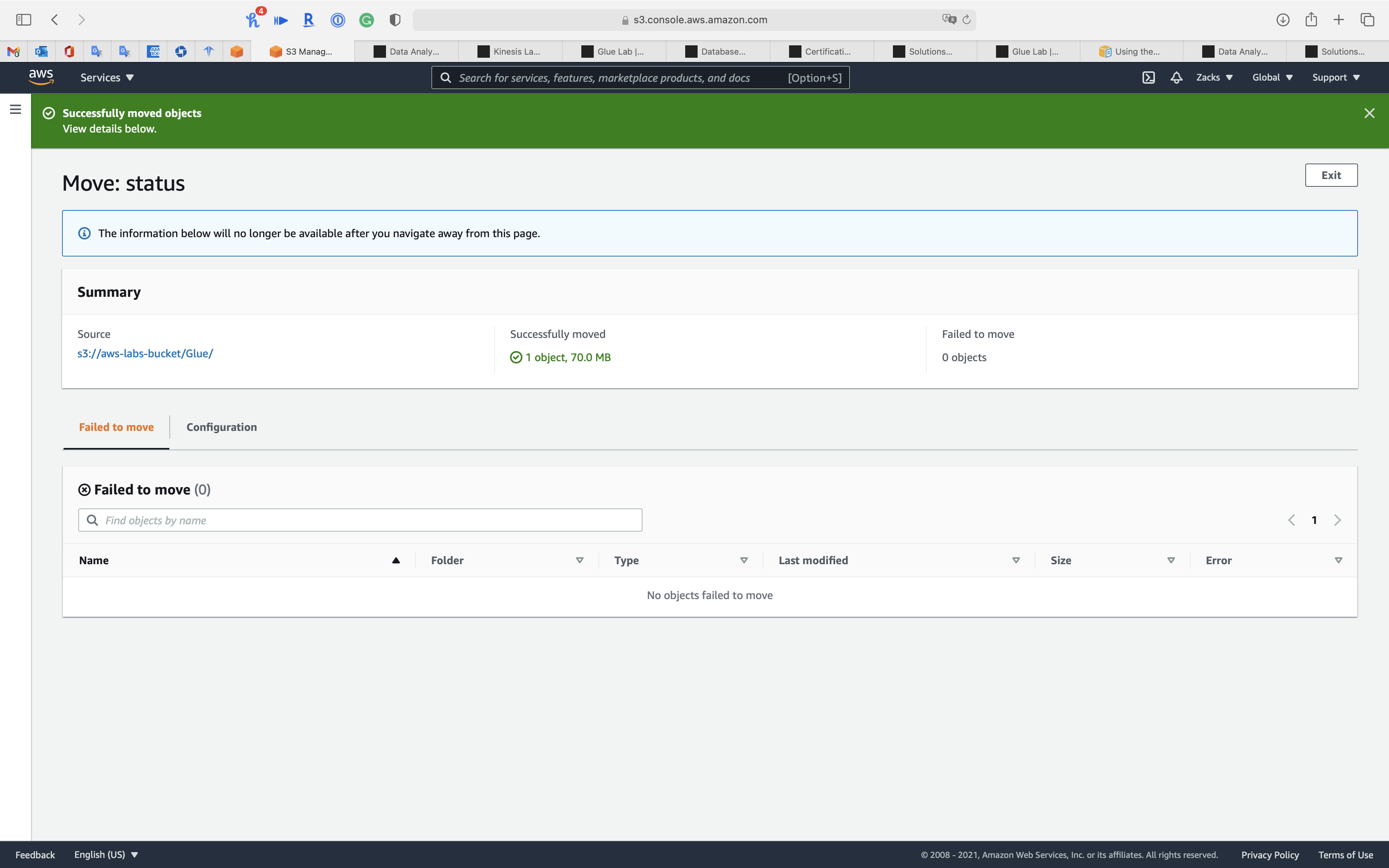This screenshot has height=868, width=1389.
Task: Expand the Global region dropdown
Action: point(1272,77)
